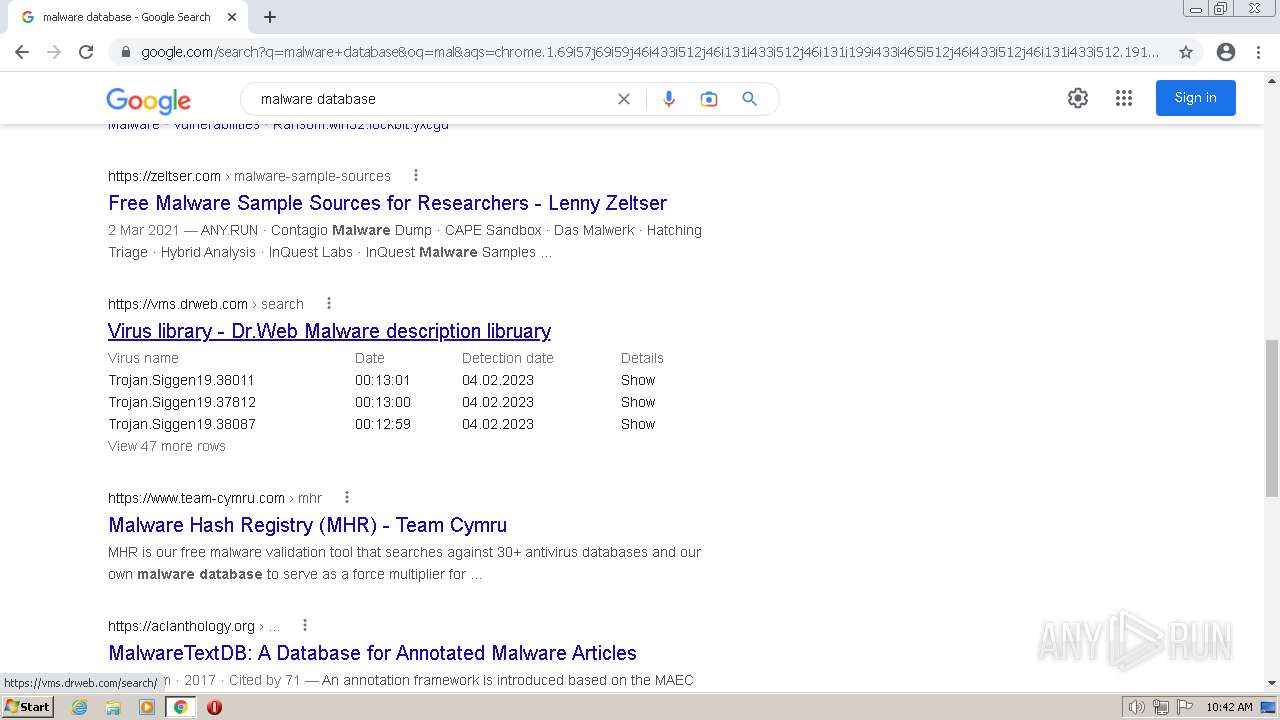
Task: Open media player from taskbar
Action: click(x=147, y=707)
